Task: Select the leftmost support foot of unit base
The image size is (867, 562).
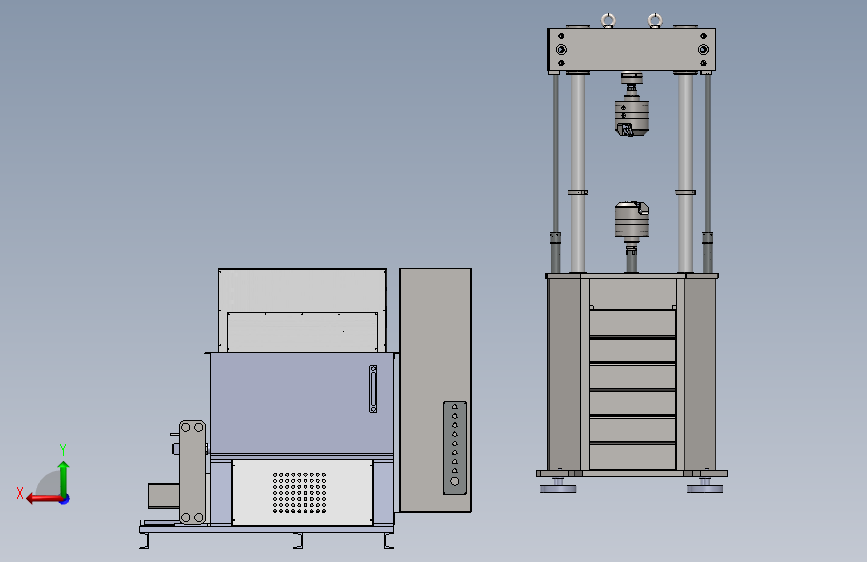Action: tap(144, 540)
